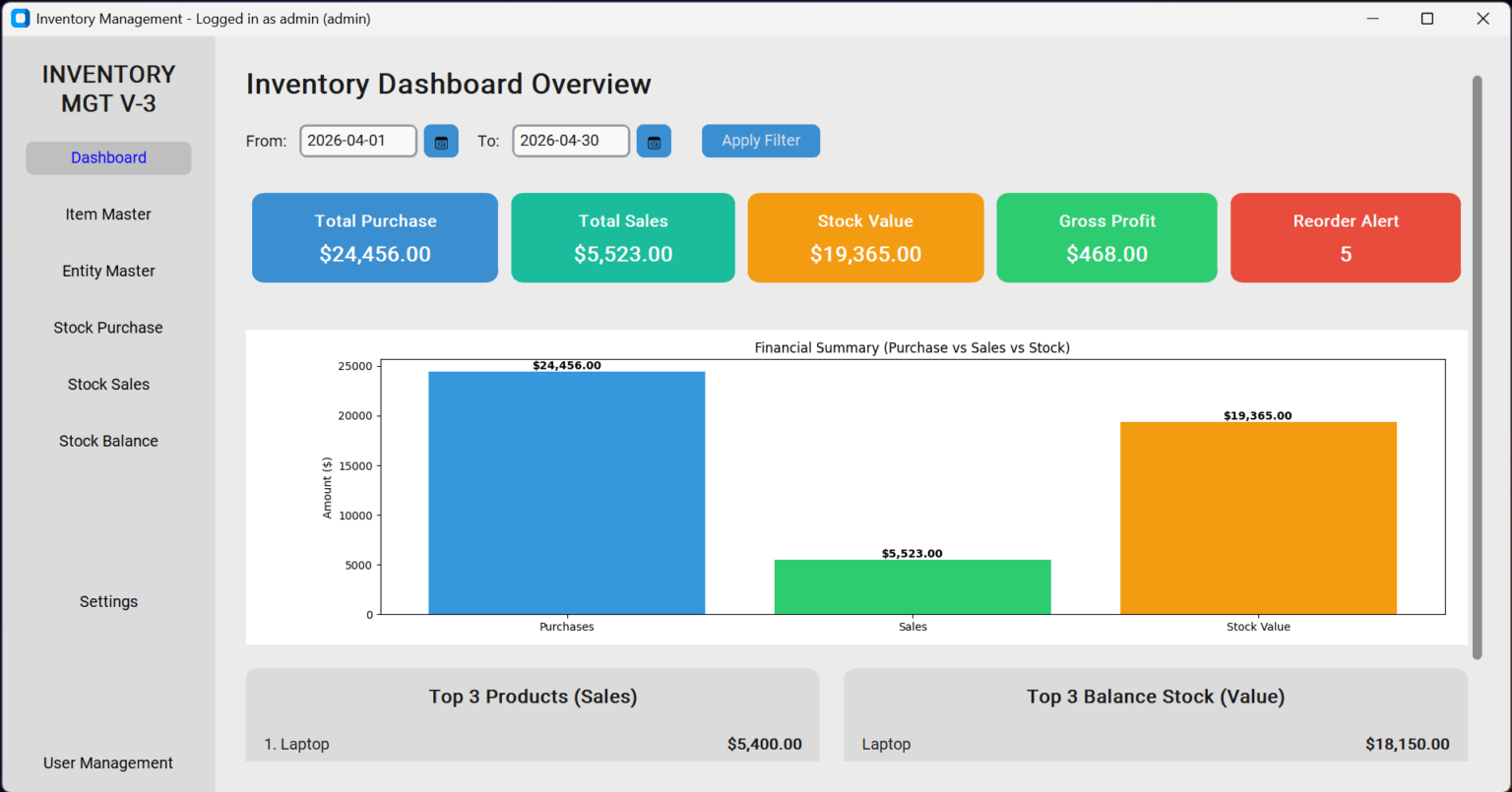Click the app icon in title bar

[x=20, y=19]
